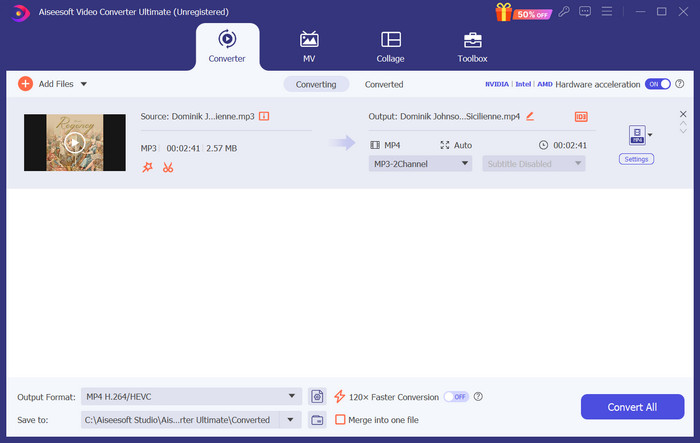The image size is (700, 443).
Task: Click the Auto resolution label
Action: (x=462, y=145)
